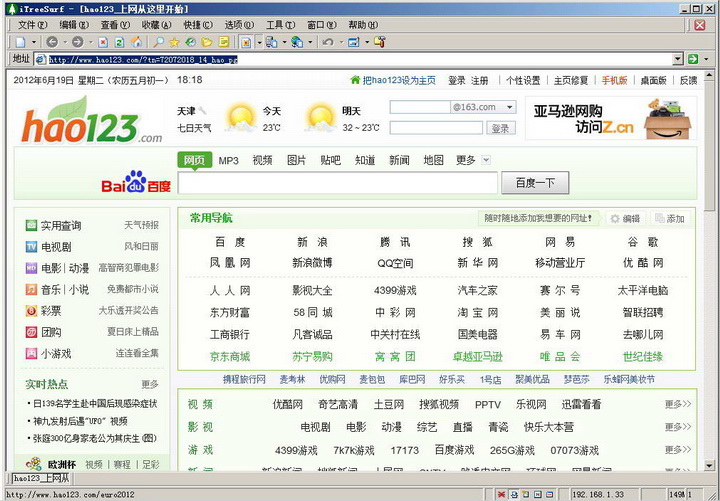Open the Go button dropdown arrow
This screenshot has width=720, height=501.
click(706, 59)
